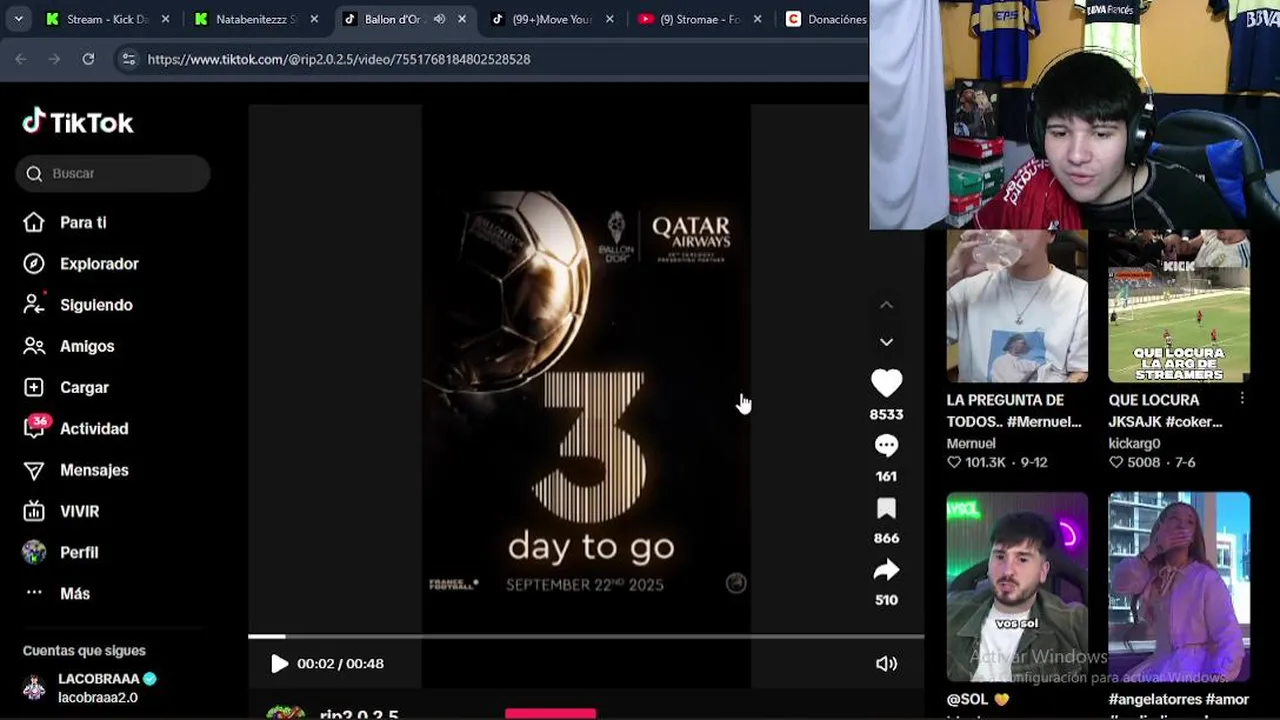Click the browser back arrow
The image size is (1280, 720).
coord(21,59)
